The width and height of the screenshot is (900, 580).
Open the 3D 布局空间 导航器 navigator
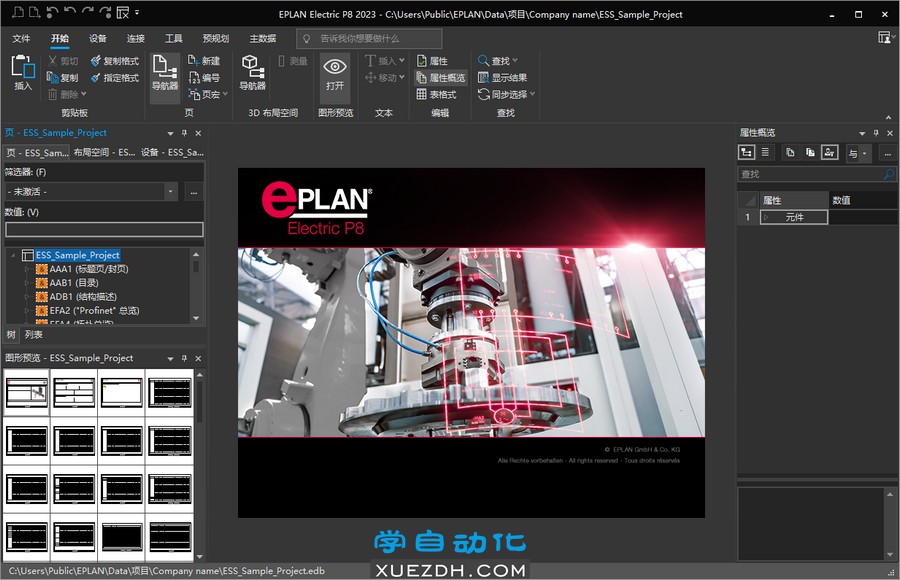coord(253,73)
